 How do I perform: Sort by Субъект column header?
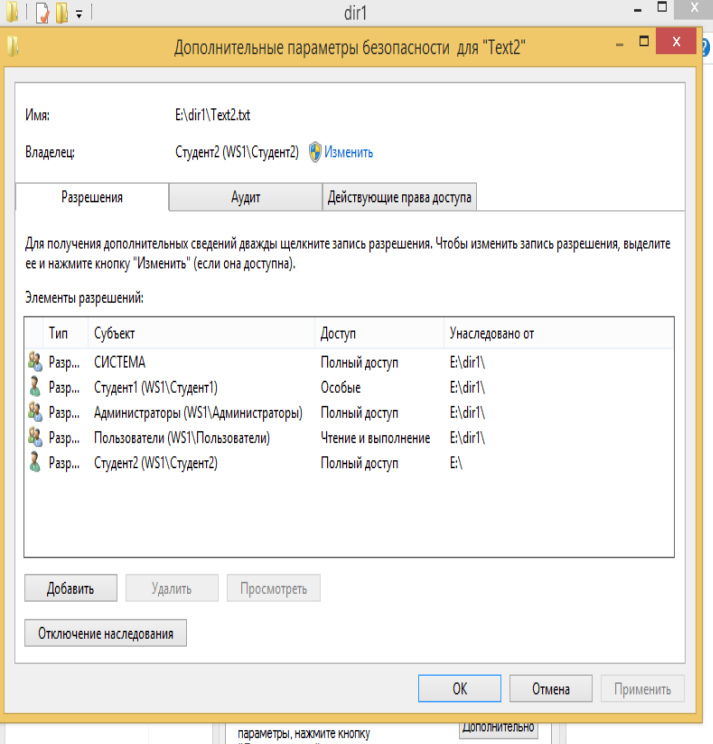tap(201, 333)
